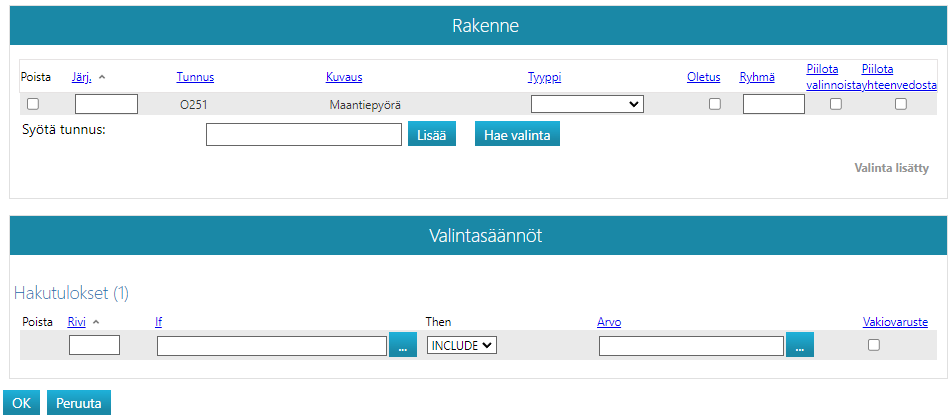Click the Ryhmä text box

[x=773, y=104]
